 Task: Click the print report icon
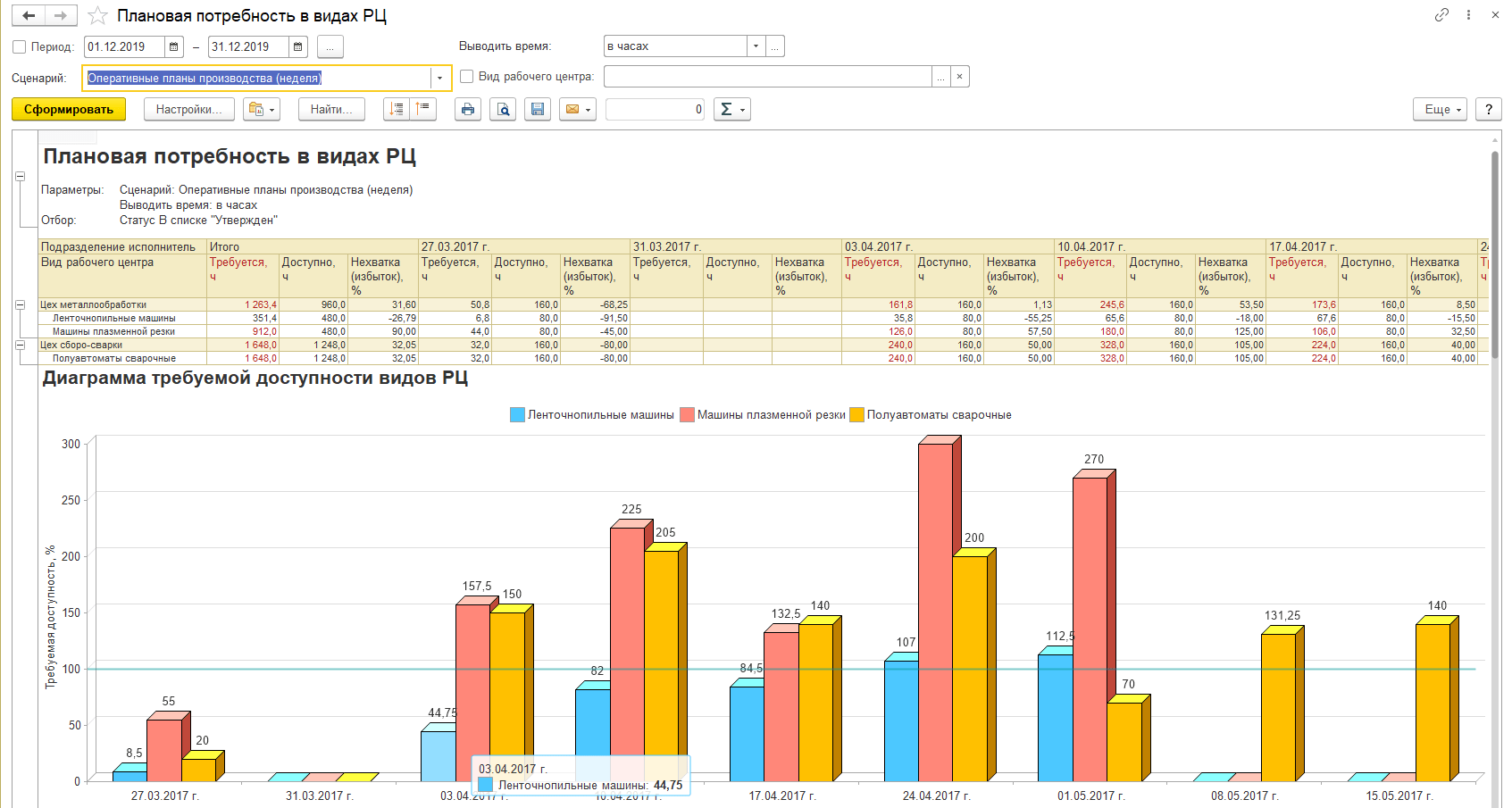coord(468,109)
